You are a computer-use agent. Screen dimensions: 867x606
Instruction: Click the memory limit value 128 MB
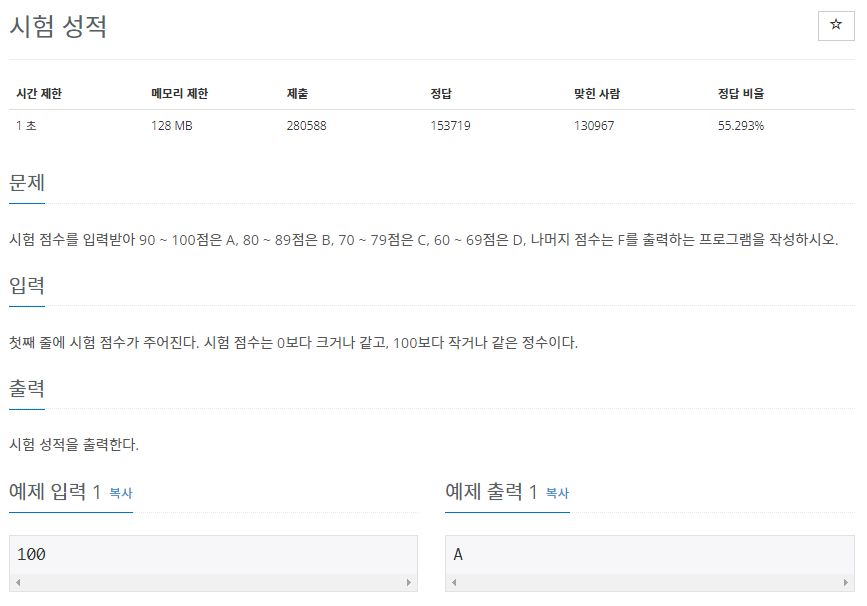[x=172, y=126]
